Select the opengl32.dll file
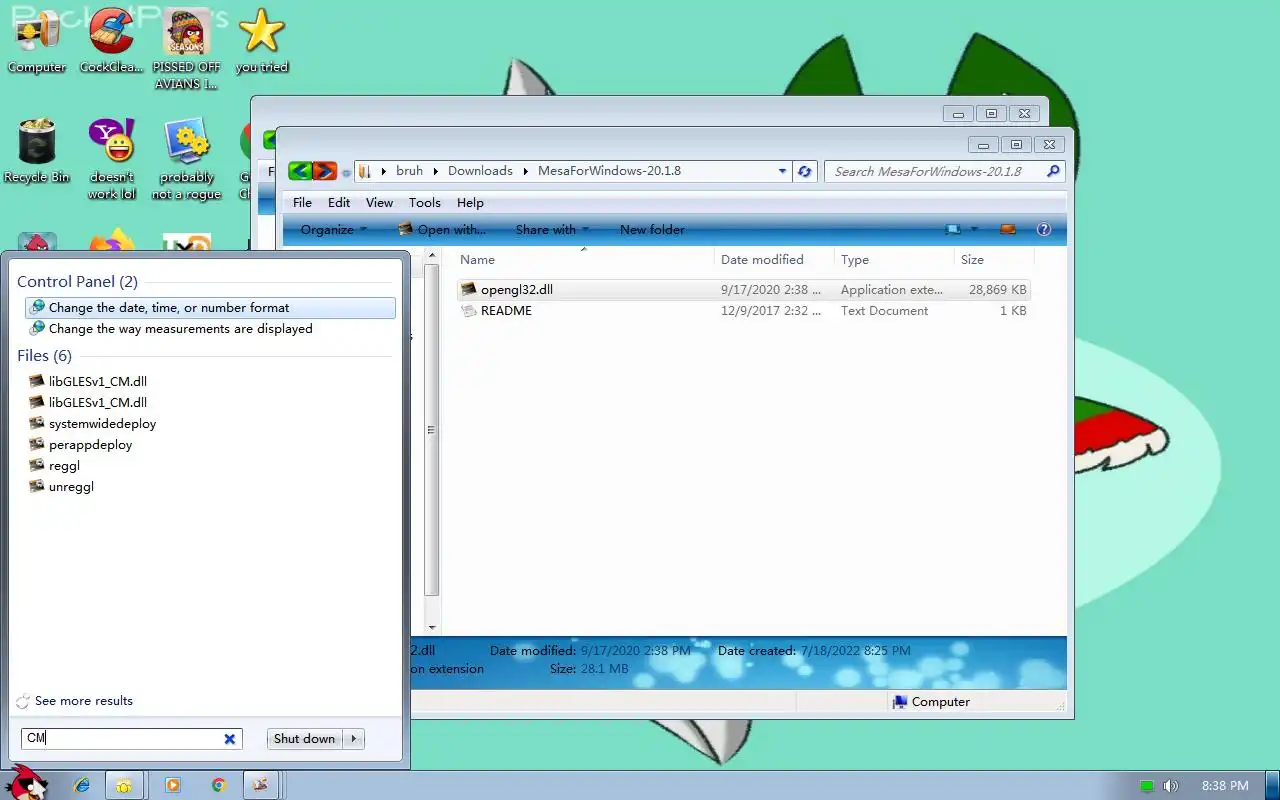The width and height of the screenshot is (1280, 800). coord(743,289)
